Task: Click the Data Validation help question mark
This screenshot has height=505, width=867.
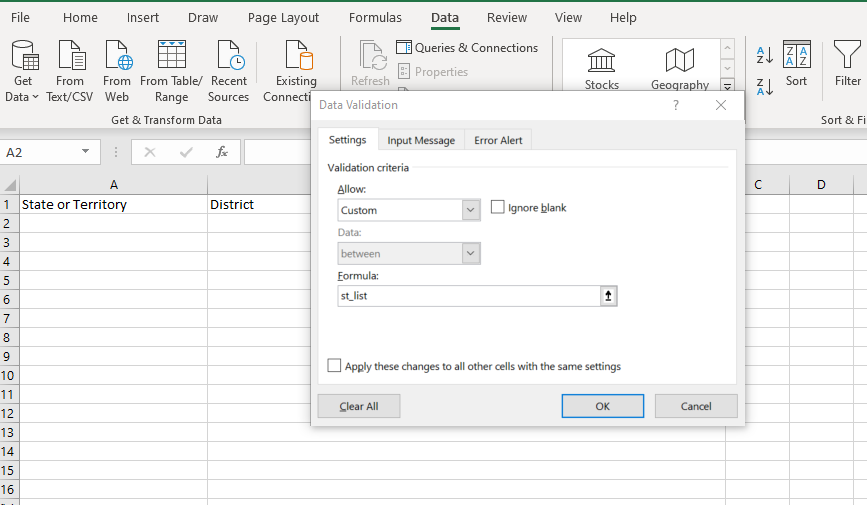Action: [676, 105]
